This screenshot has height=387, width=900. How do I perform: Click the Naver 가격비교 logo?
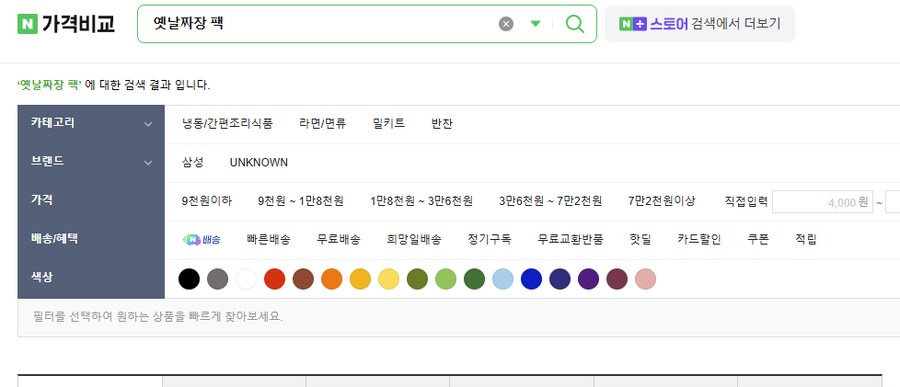(66, 24)
